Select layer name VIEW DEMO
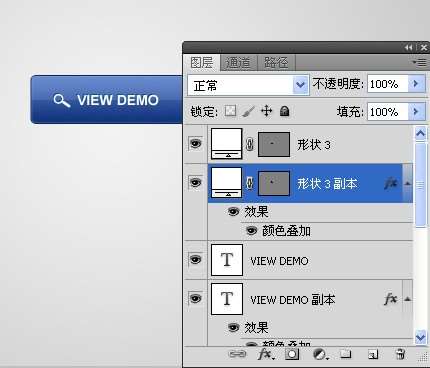Image resolution: width=430 pixels, height=368 pixels. (x=279, y=261)
